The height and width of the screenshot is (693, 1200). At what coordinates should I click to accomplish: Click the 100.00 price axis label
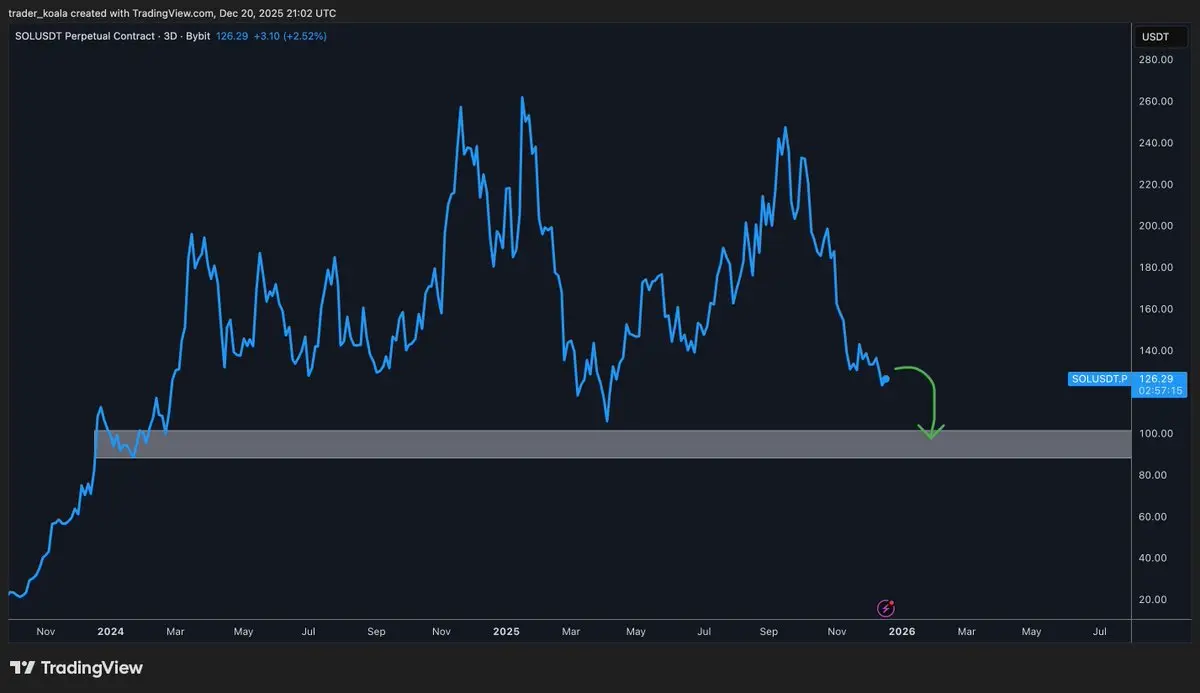click(x=1155, y=434)
